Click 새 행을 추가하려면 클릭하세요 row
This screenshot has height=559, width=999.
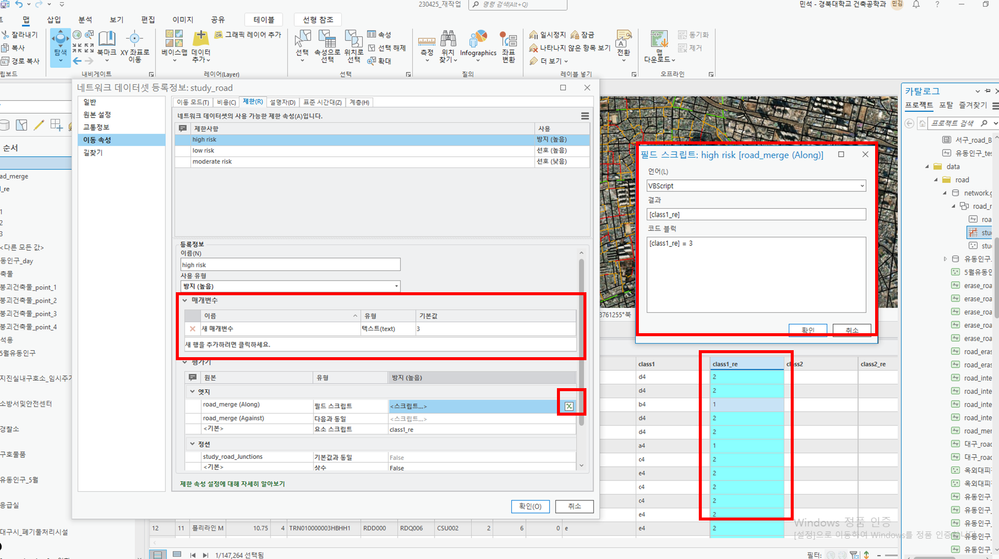380,344
